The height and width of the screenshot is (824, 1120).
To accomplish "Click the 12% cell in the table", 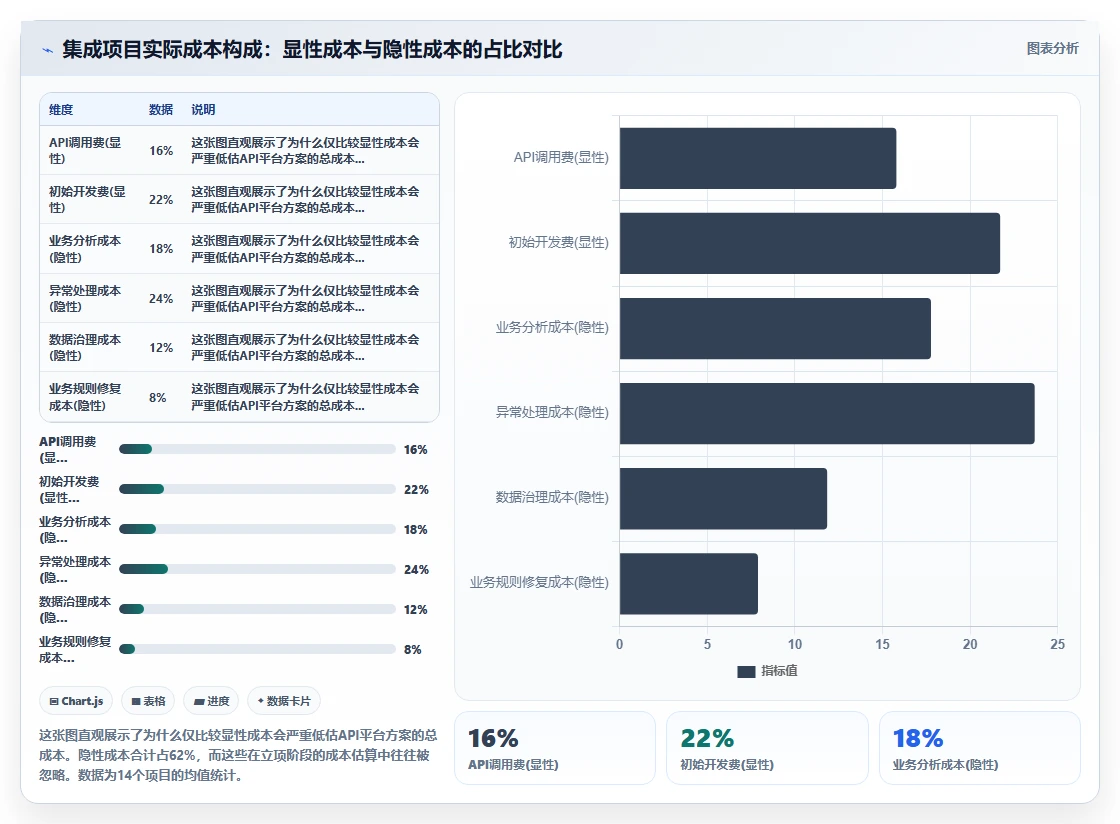I will pos(161,348).
